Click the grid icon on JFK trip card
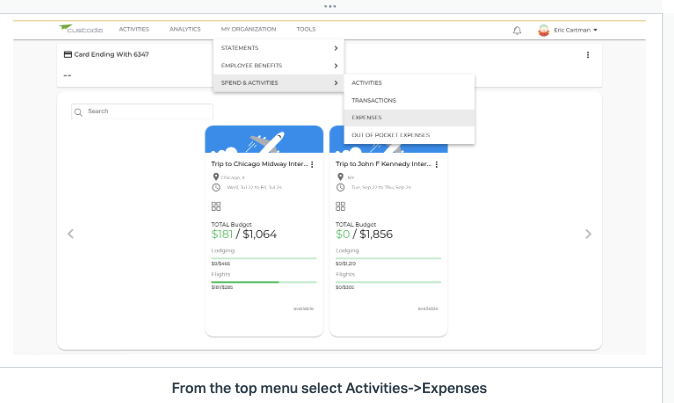Screen dimensions: 674x403 point(340,206)
